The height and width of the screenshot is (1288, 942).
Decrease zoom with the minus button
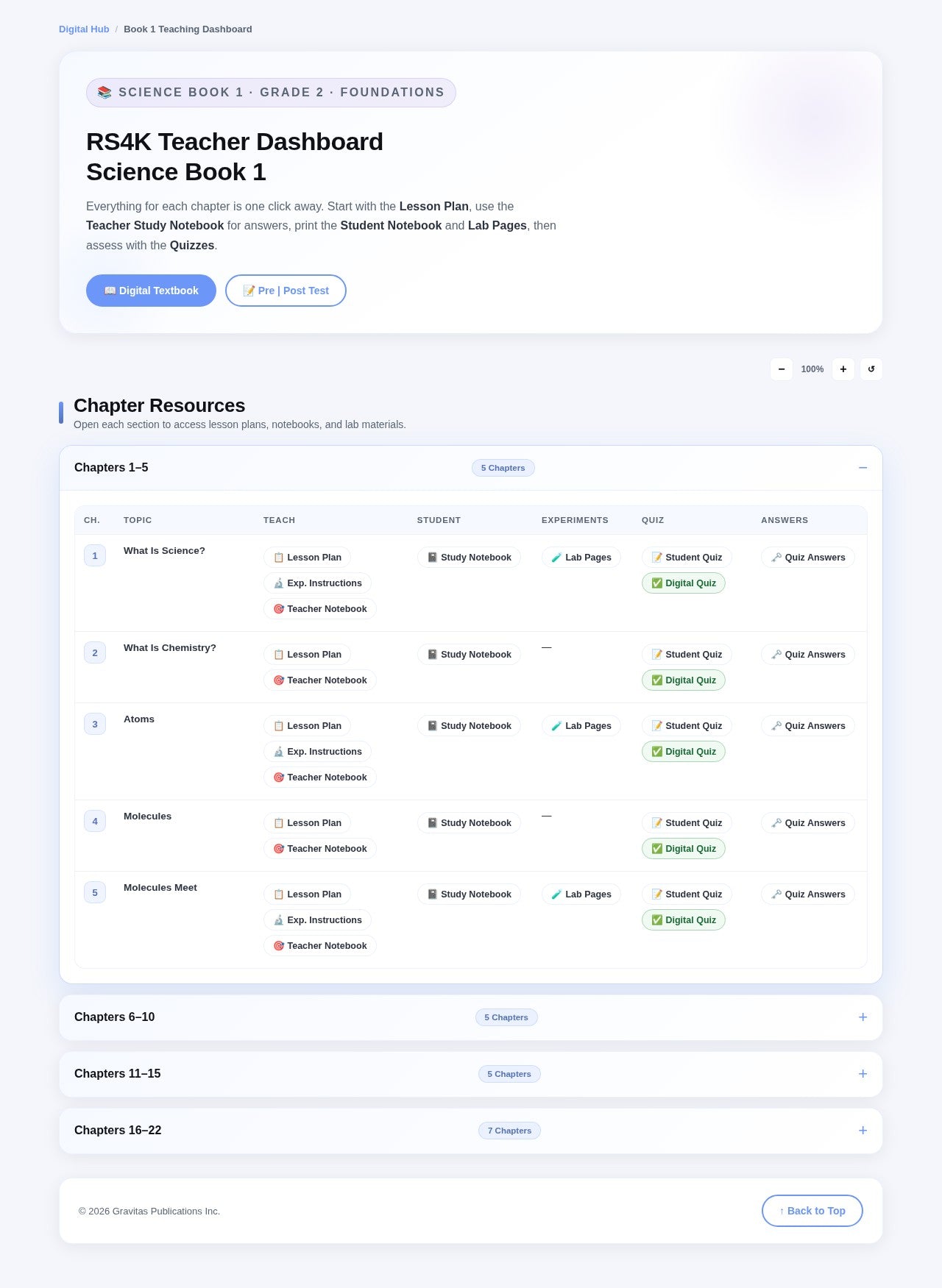pyautogui.click(x=782, y=369)
